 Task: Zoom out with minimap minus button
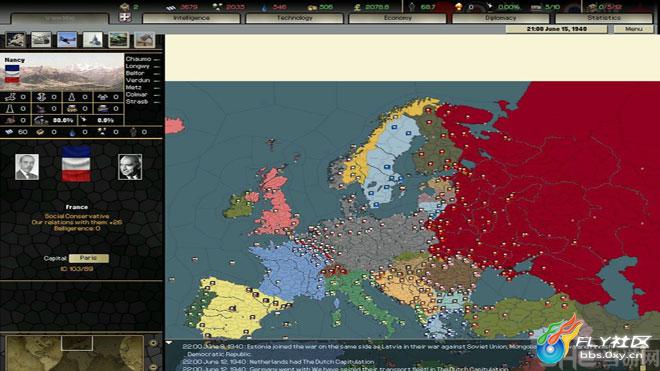tap(153, 367)
